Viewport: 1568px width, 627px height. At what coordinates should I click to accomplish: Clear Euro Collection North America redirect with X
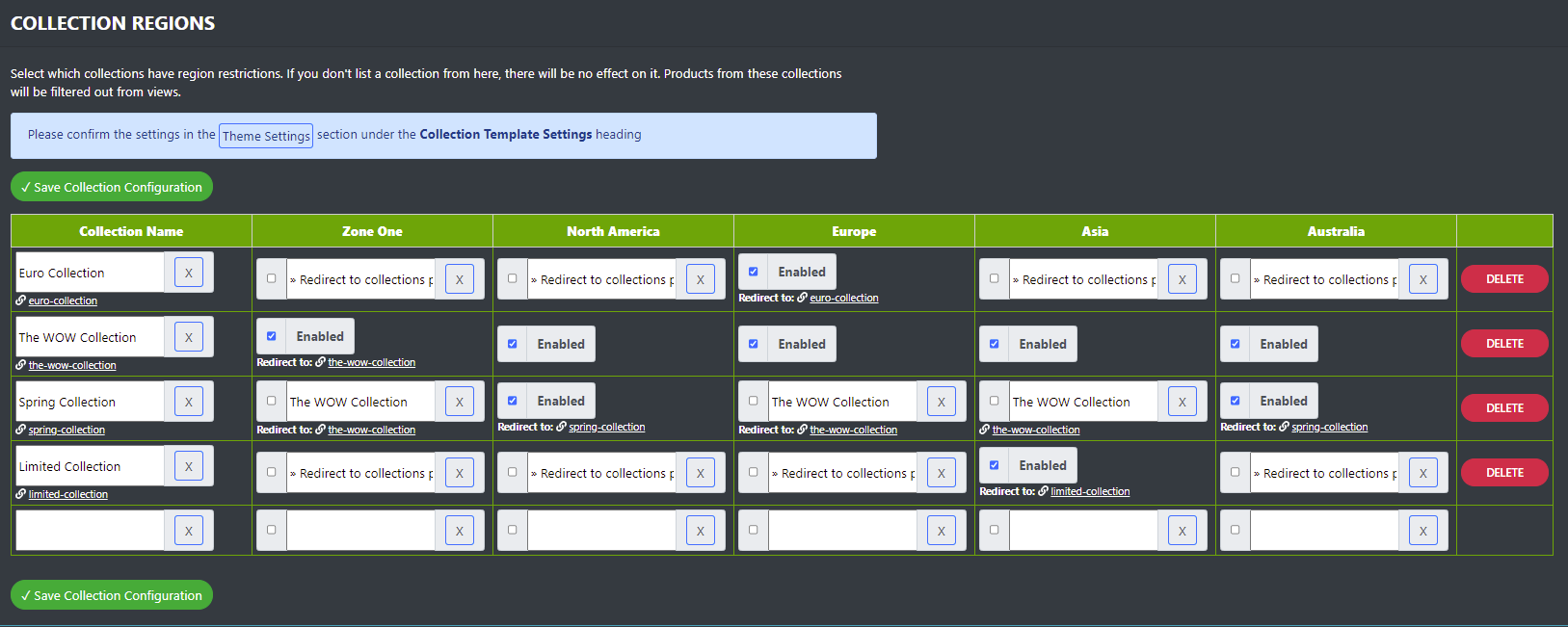click(701, 279)
